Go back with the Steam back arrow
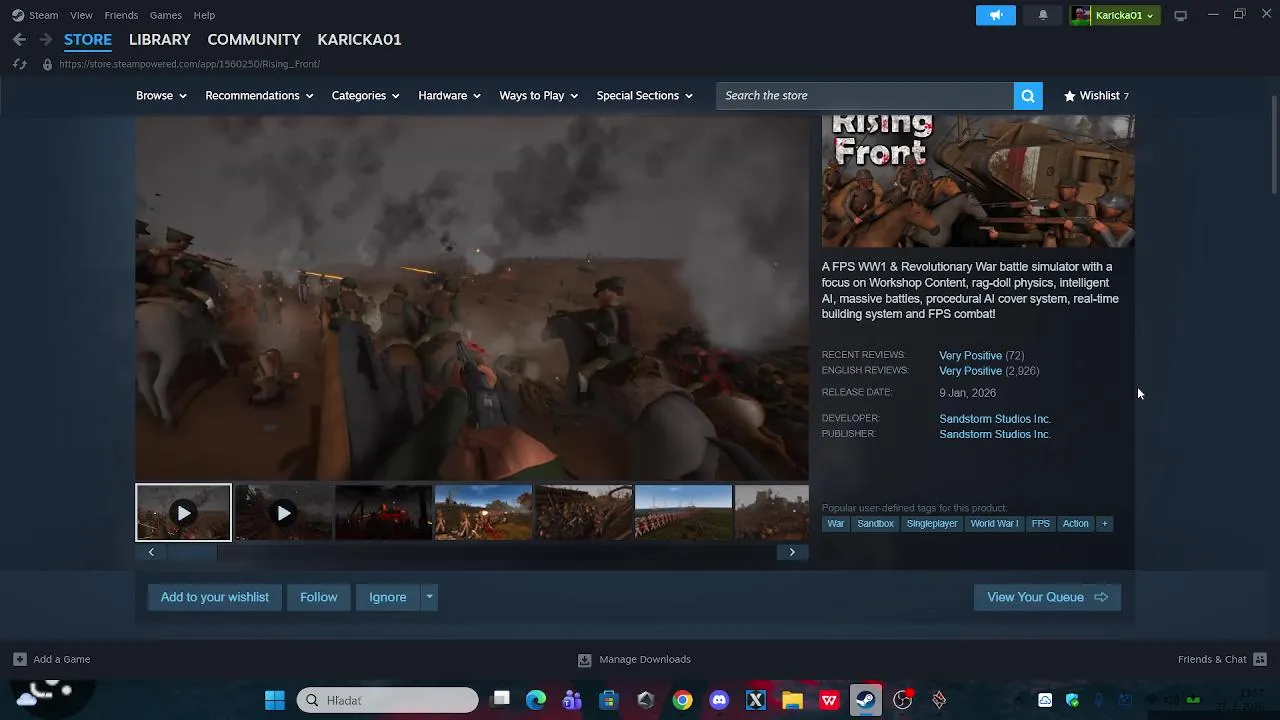The image size is (1280, 720). point(19,39)
